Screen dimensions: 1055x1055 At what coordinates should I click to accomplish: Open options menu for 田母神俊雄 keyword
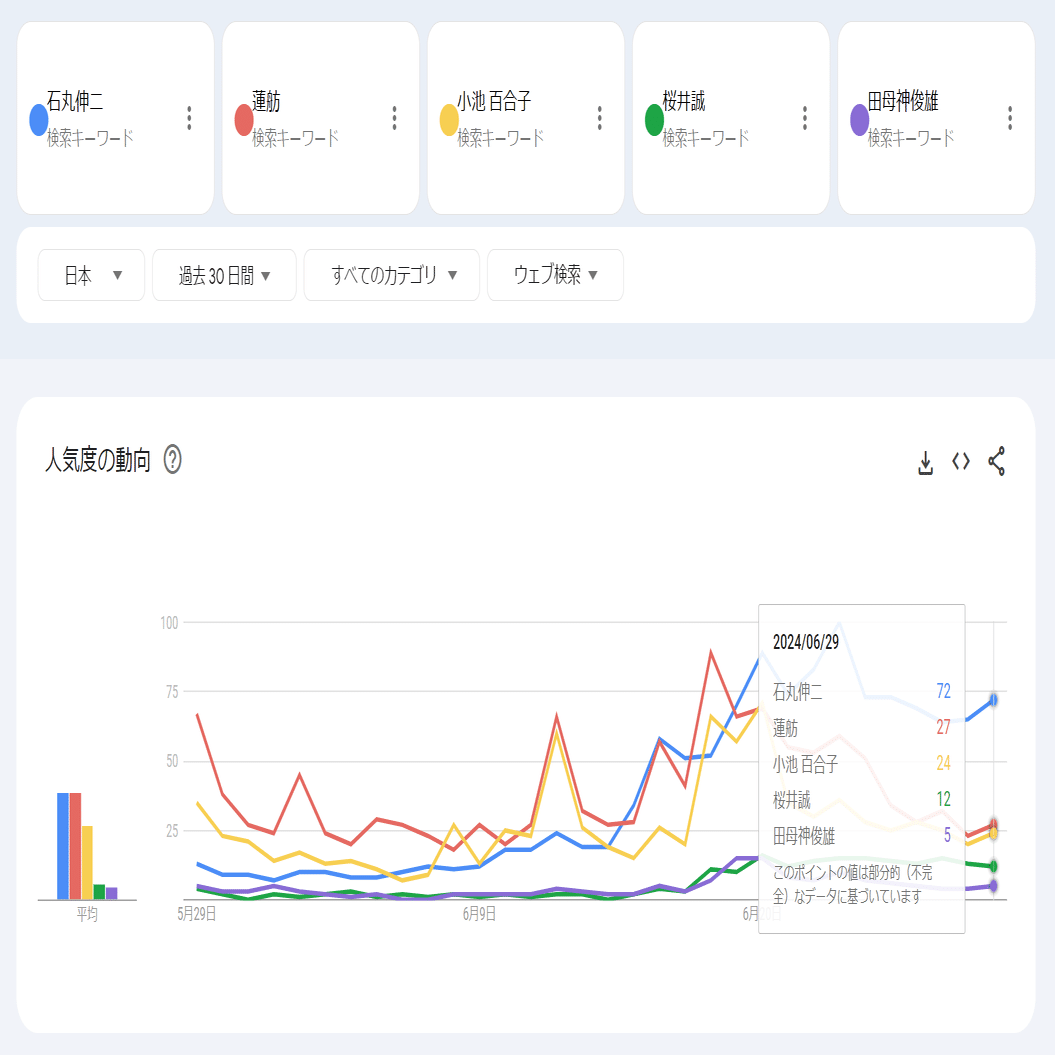pos(1009,117)
